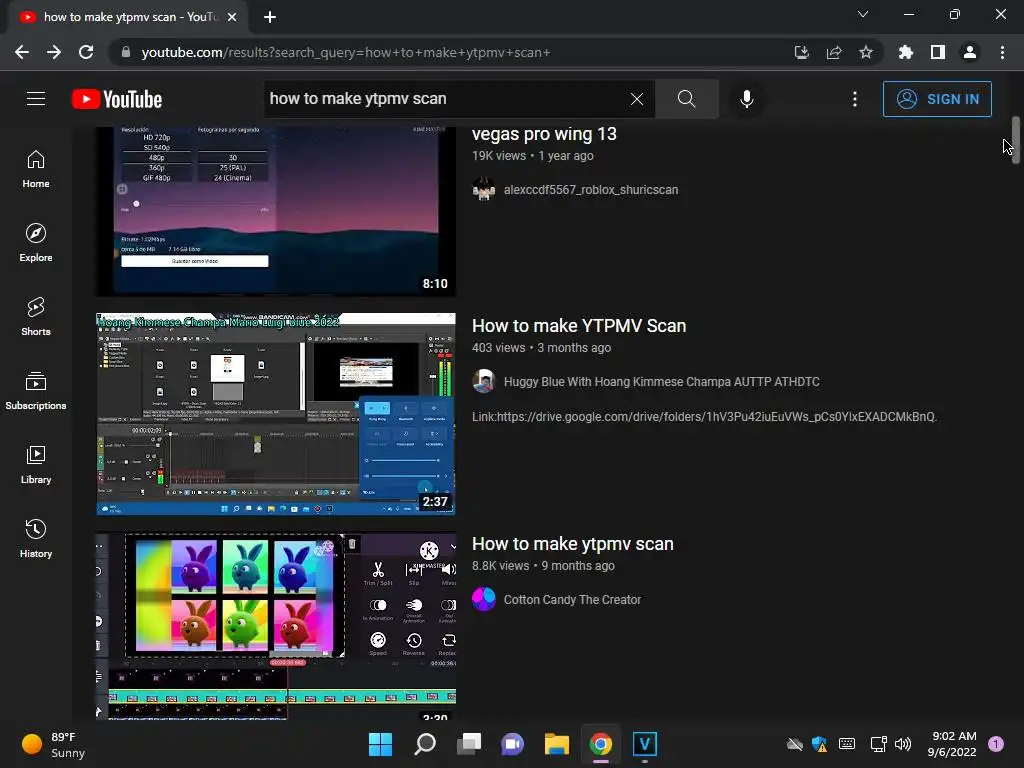1024x768 pixels.
Task: Click the page vertical scrollbar thumb
Action: pos(1016,140)
